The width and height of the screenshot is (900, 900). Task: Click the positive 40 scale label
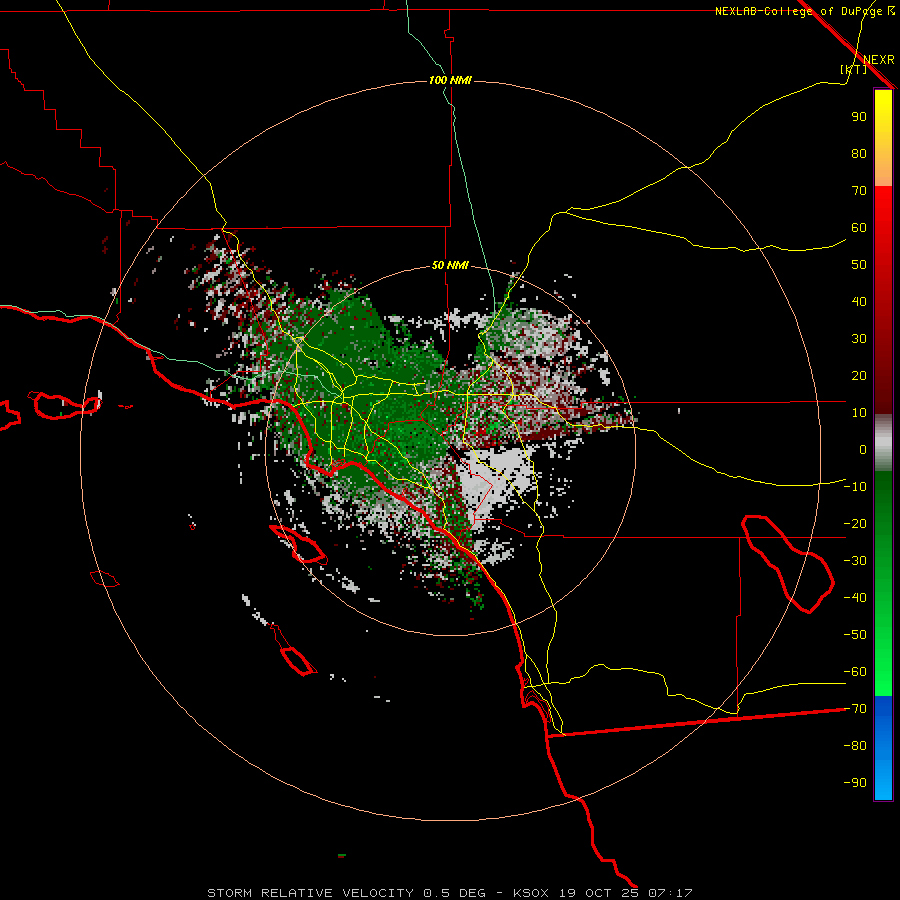point(859,301)
